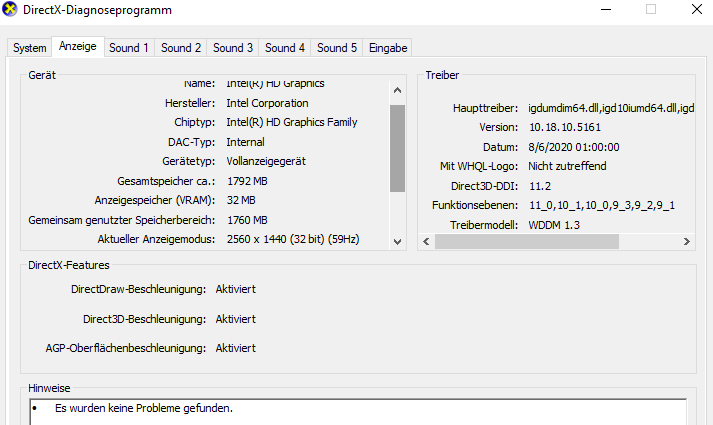Select text 'Intel Corporation'
Screen dimensions: 713x425
267,103
